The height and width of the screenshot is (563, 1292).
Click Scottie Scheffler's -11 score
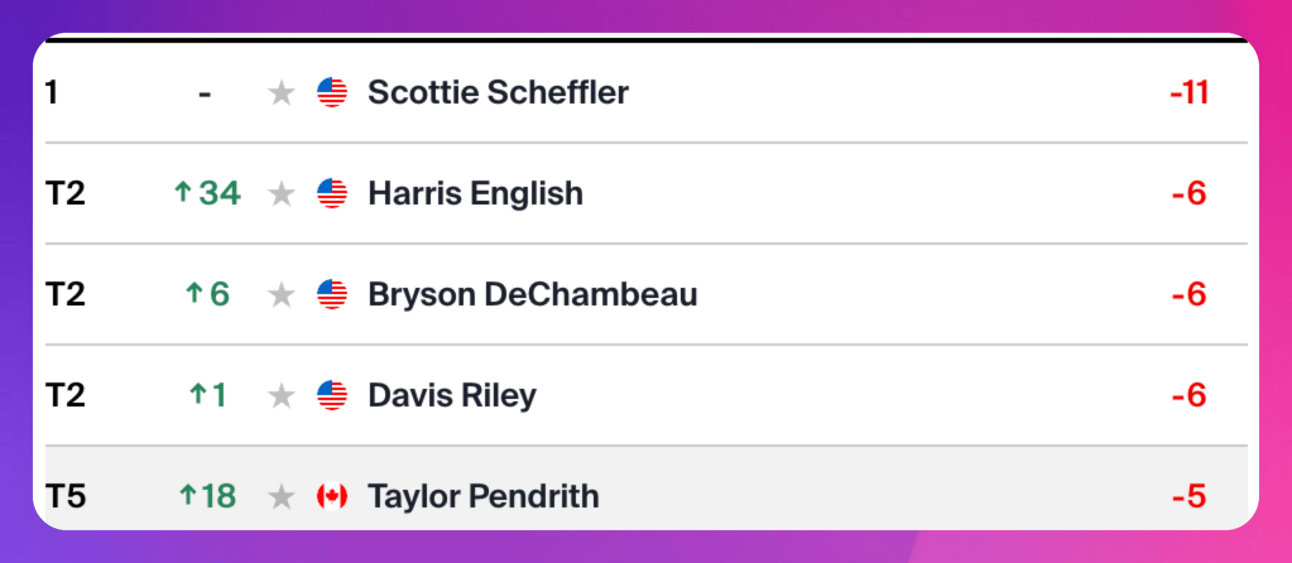click(1190, 93)
